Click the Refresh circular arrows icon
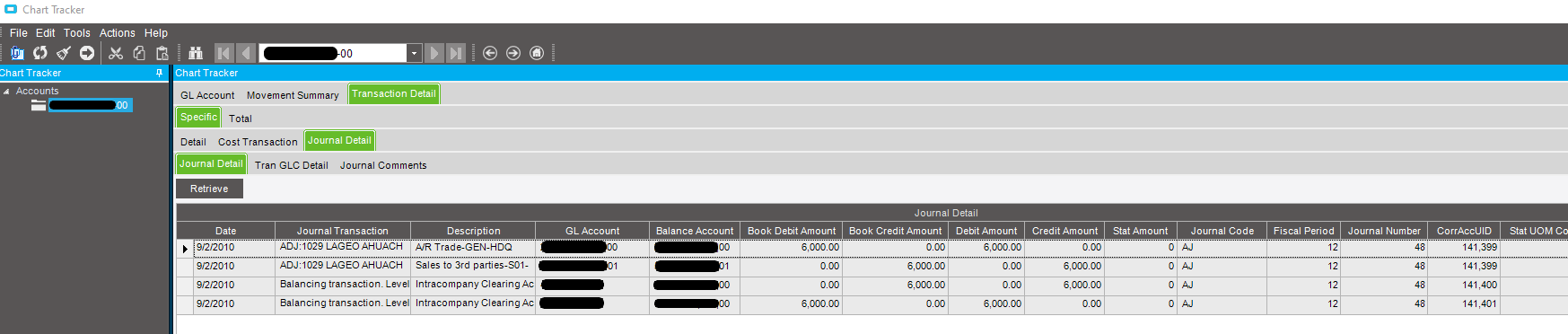Screen dimensions: 1568x334 [40, 53]
